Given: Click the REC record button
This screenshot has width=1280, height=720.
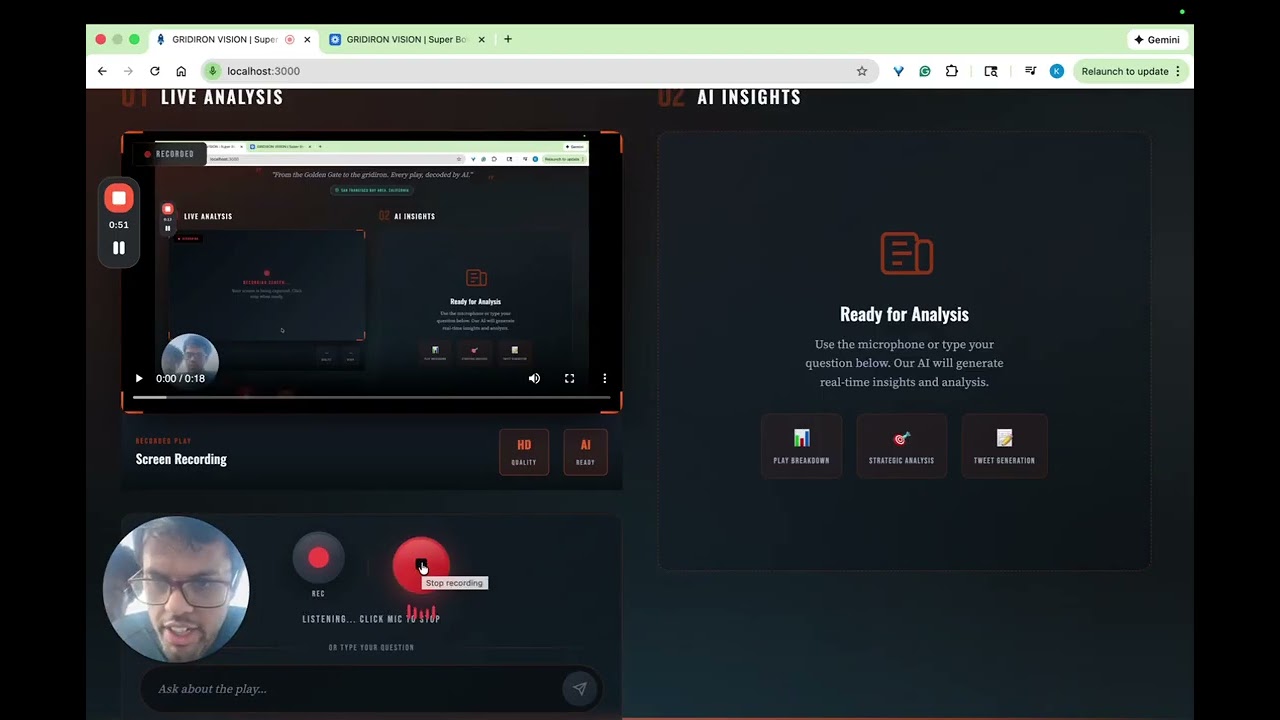Looking at the screenshot, I should tap(318, 558).
